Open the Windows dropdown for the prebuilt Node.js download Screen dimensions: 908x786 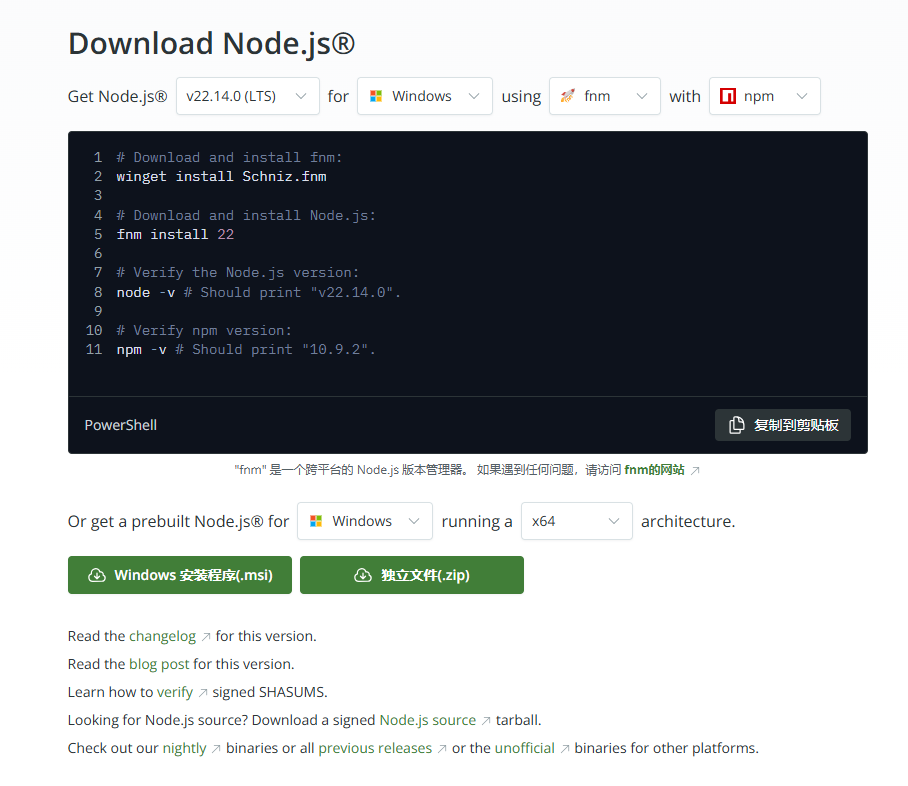365,521
